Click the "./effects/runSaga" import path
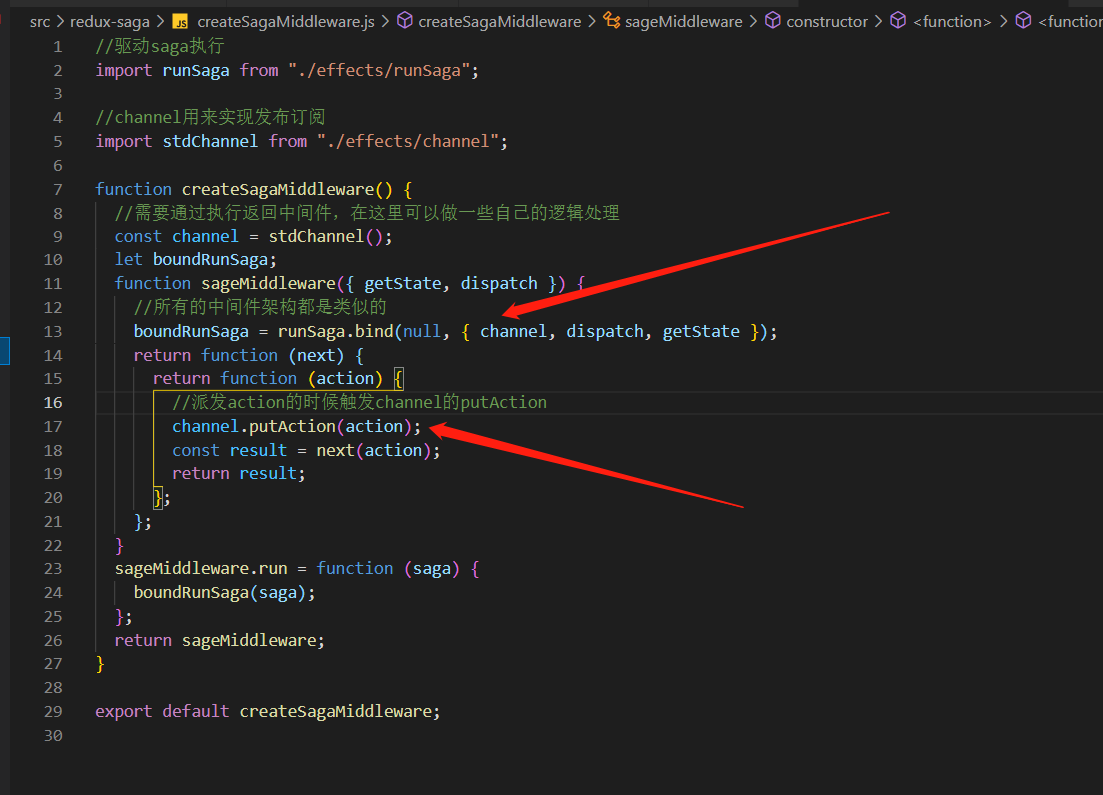Viewport: 1103px width, 795px height. [x=379, y=70]
